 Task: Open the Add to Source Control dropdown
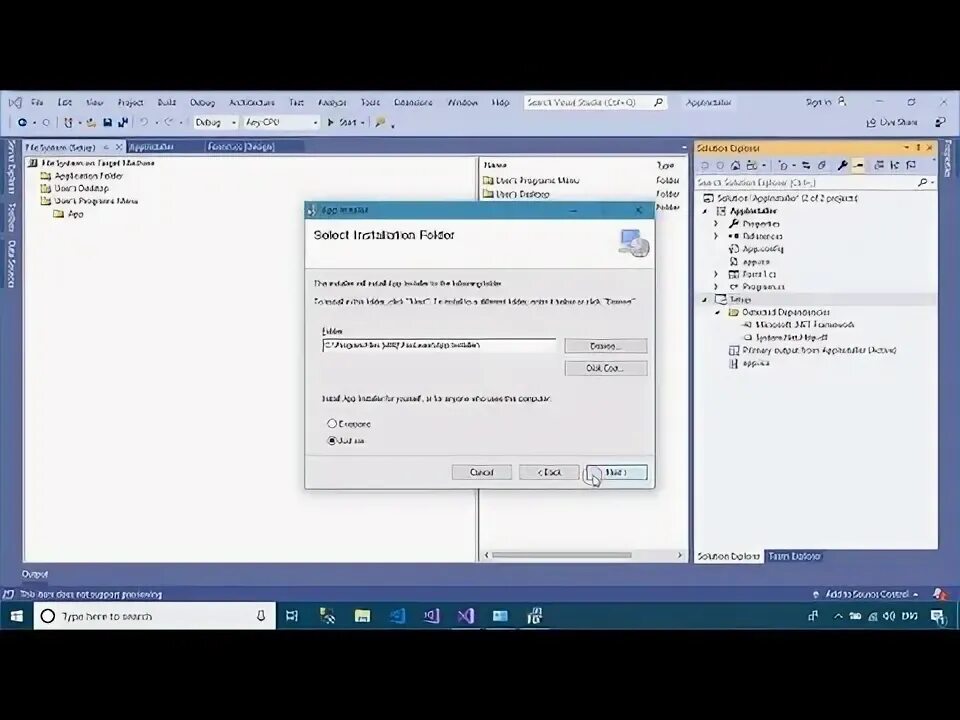pos(872,594)
